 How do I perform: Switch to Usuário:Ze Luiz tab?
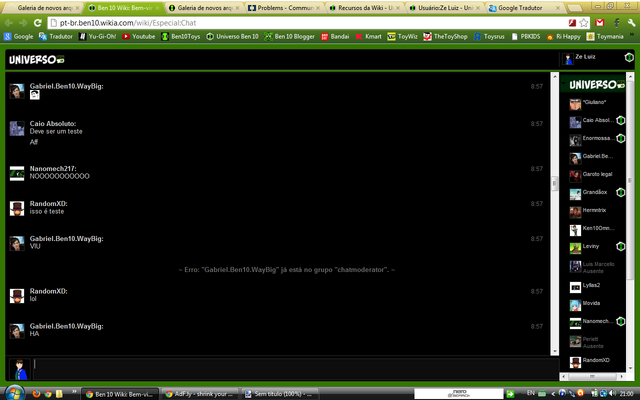pos(444,8)
